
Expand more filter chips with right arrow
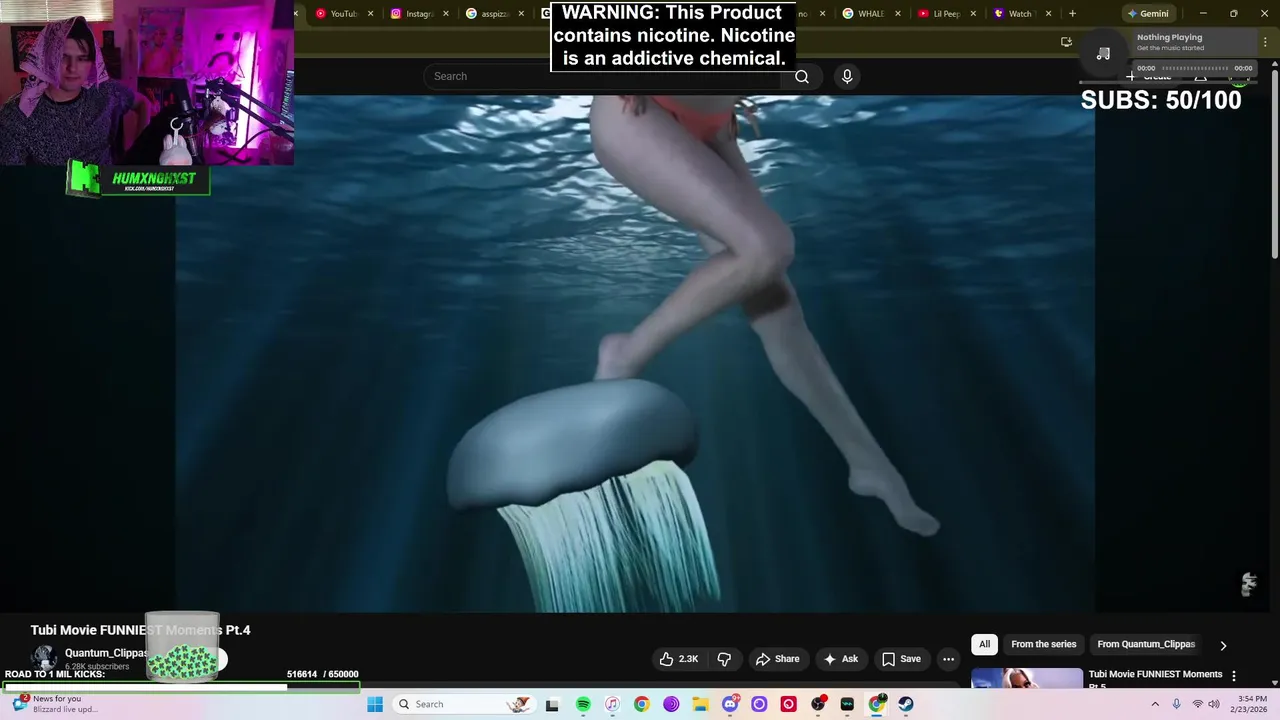pos(1223,645)
